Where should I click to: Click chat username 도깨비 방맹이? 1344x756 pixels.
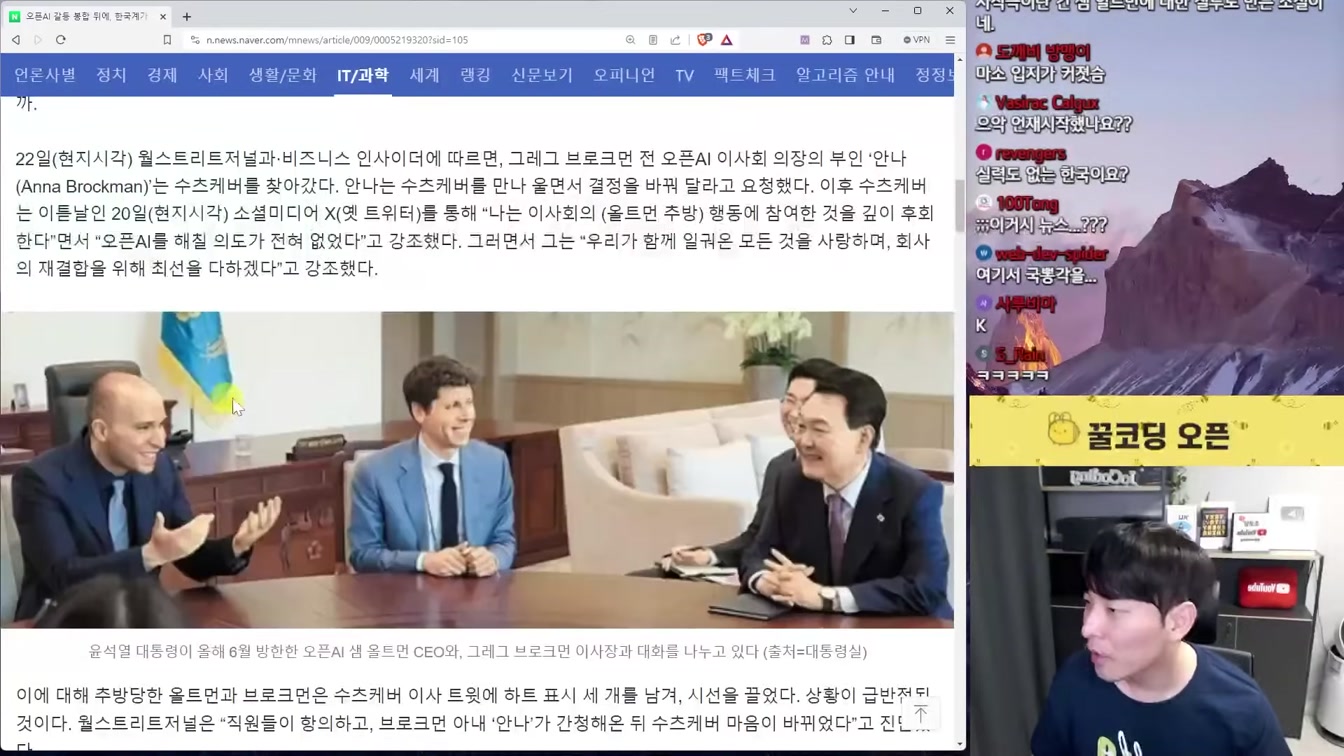coord(1043,52)
